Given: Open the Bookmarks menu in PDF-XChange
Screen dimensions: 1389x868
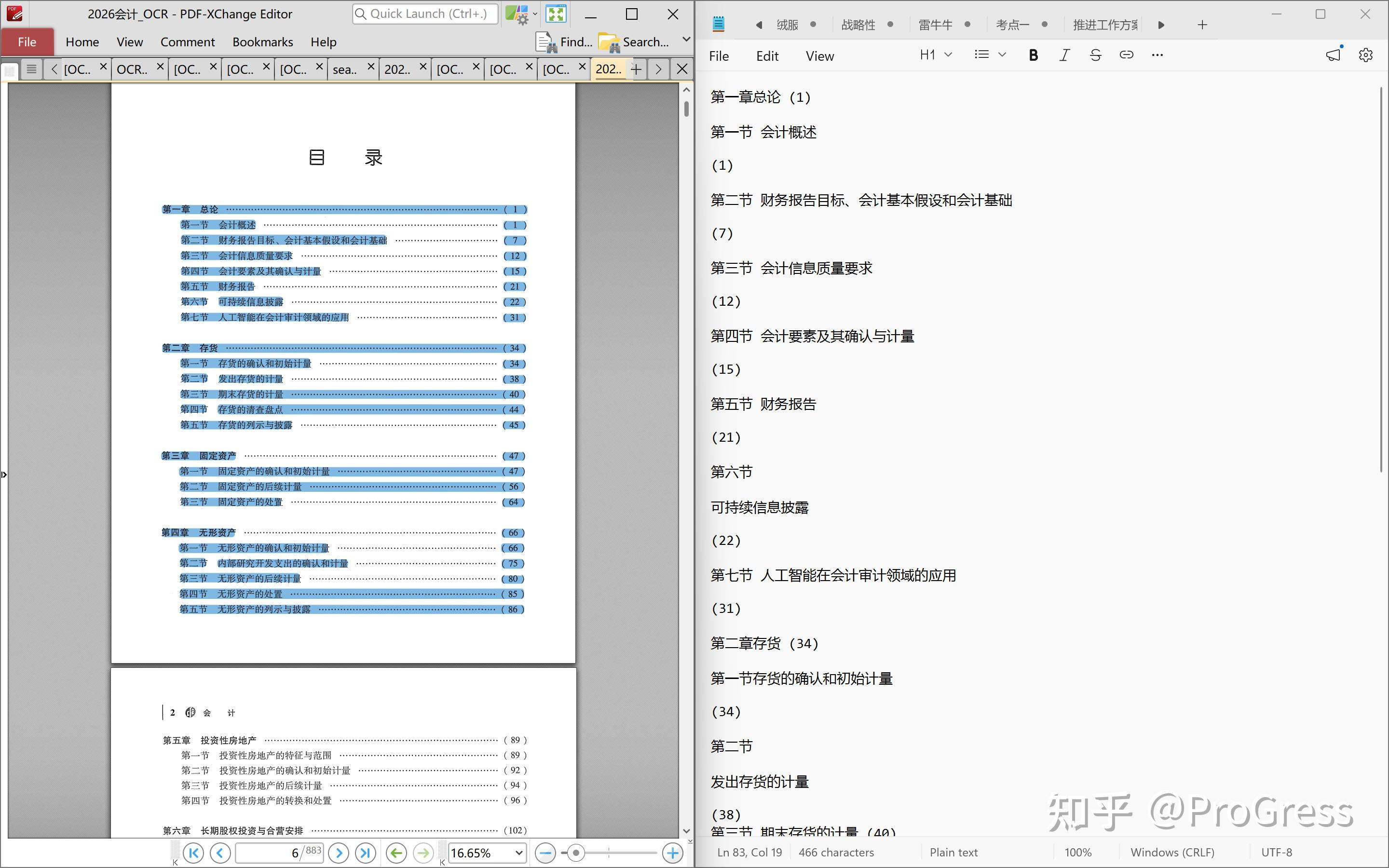Looking at the screenshot, I should [x=262, y=42].
